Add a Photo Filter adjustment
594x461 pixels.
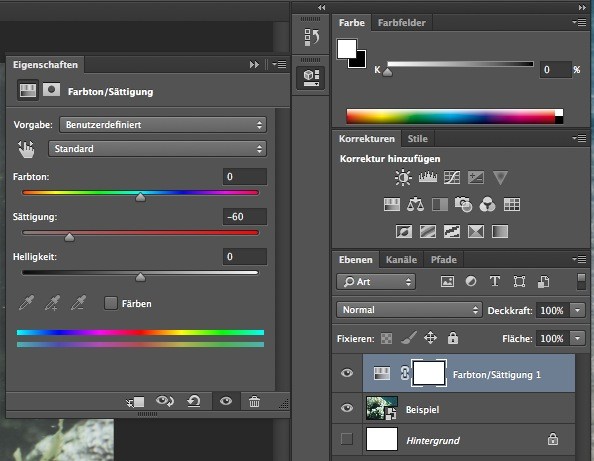pos(464,205)
